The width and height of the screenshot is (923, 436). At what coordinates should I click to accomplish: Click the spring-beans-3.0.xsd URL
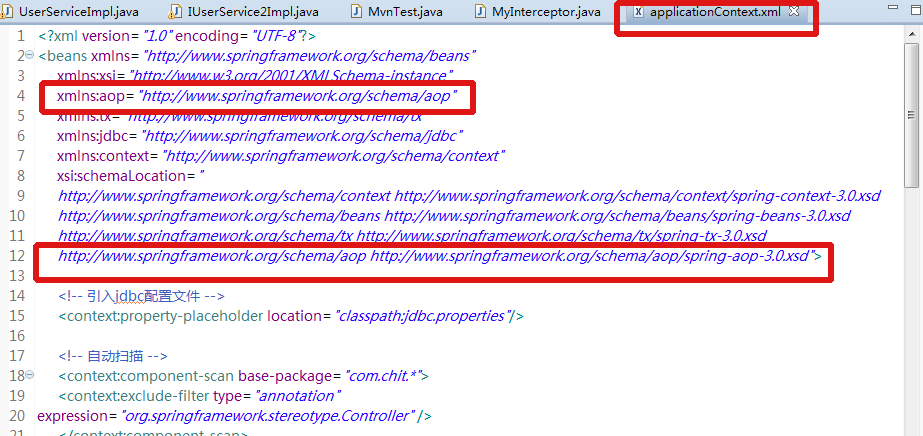pyautogui.click(x=617, y=216)
